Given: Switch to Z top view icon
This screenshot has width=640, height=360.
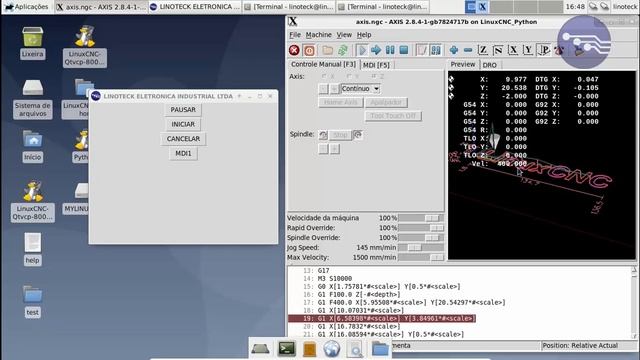Looking at the screenshot, I should pos(483,50).
